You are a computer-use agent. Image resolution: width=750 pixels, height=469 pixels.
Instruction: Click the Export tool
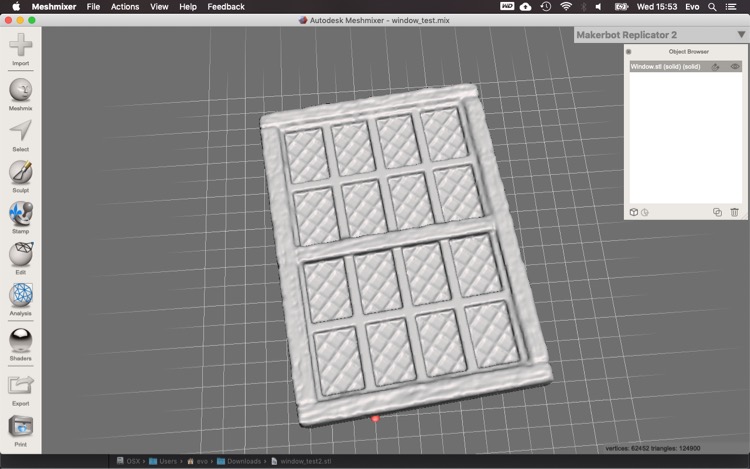click(x=21, y=390)
